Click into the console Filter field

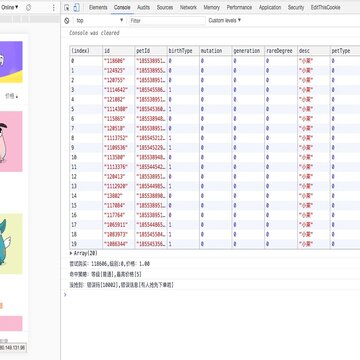167,21
